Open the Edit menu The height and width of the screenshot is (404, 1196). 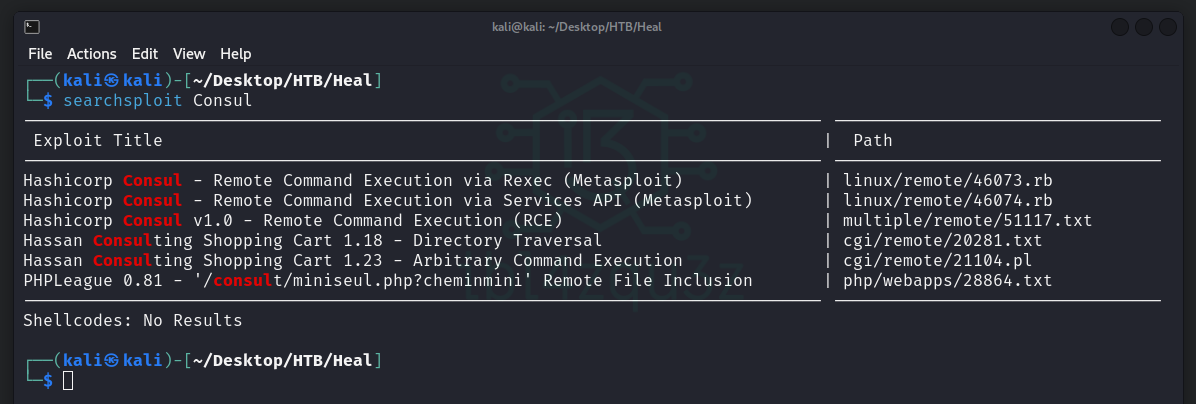(145, 54)
